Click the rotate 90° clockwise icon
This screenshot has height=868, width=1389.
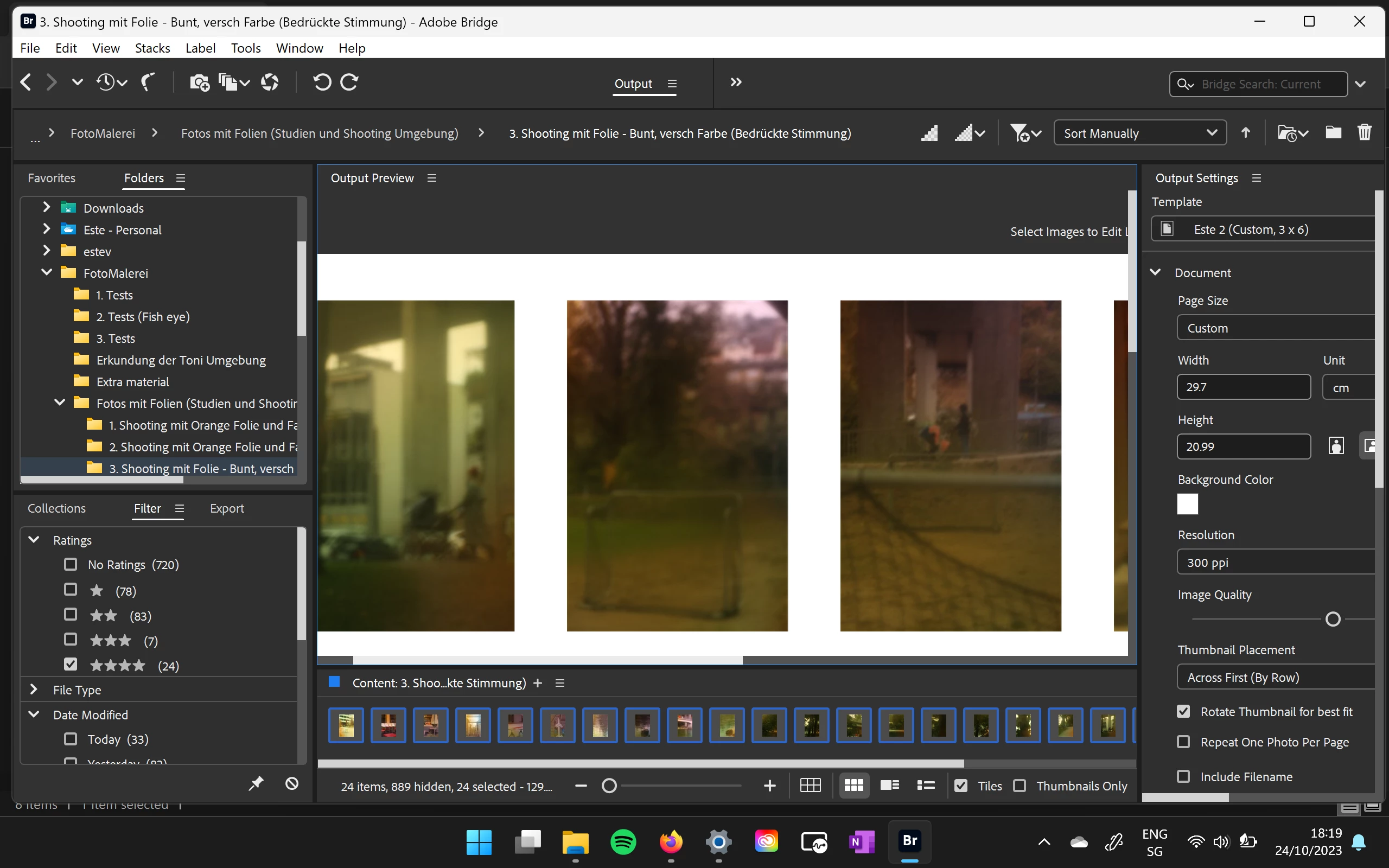point(349,82)
